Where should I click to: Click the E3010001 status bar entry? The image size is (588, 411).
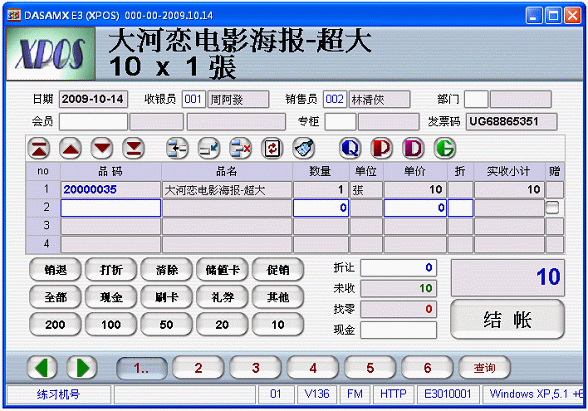pos(448,394)
